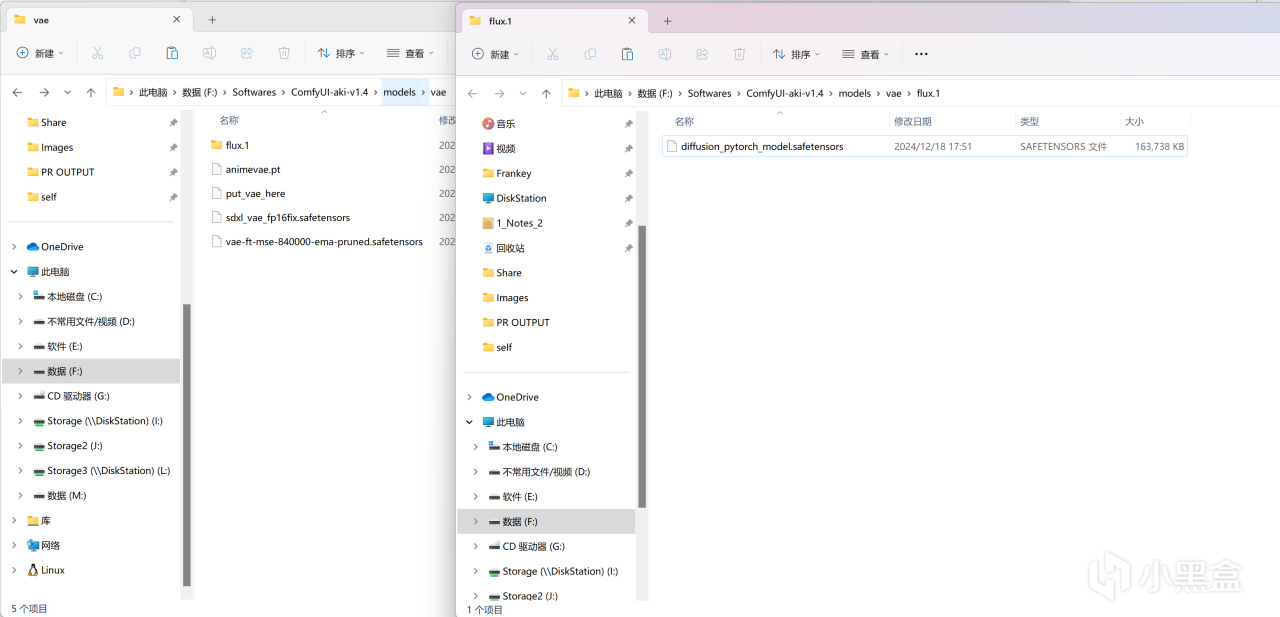This screenshot has height=617, width=1280.
Task: Expand Linux in vae window sidebar
Action: [x=14, y=570]
